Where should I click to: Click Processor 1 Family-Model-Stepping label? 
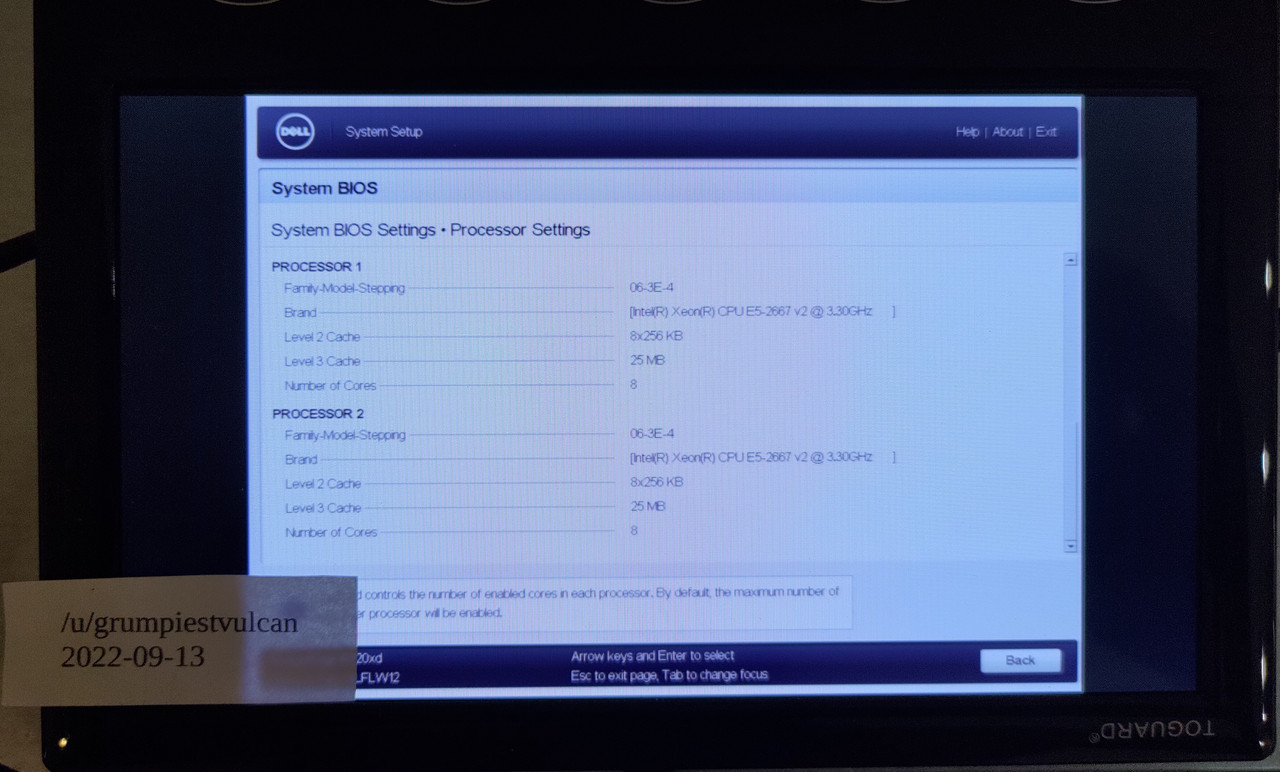(x=344, y=289)
